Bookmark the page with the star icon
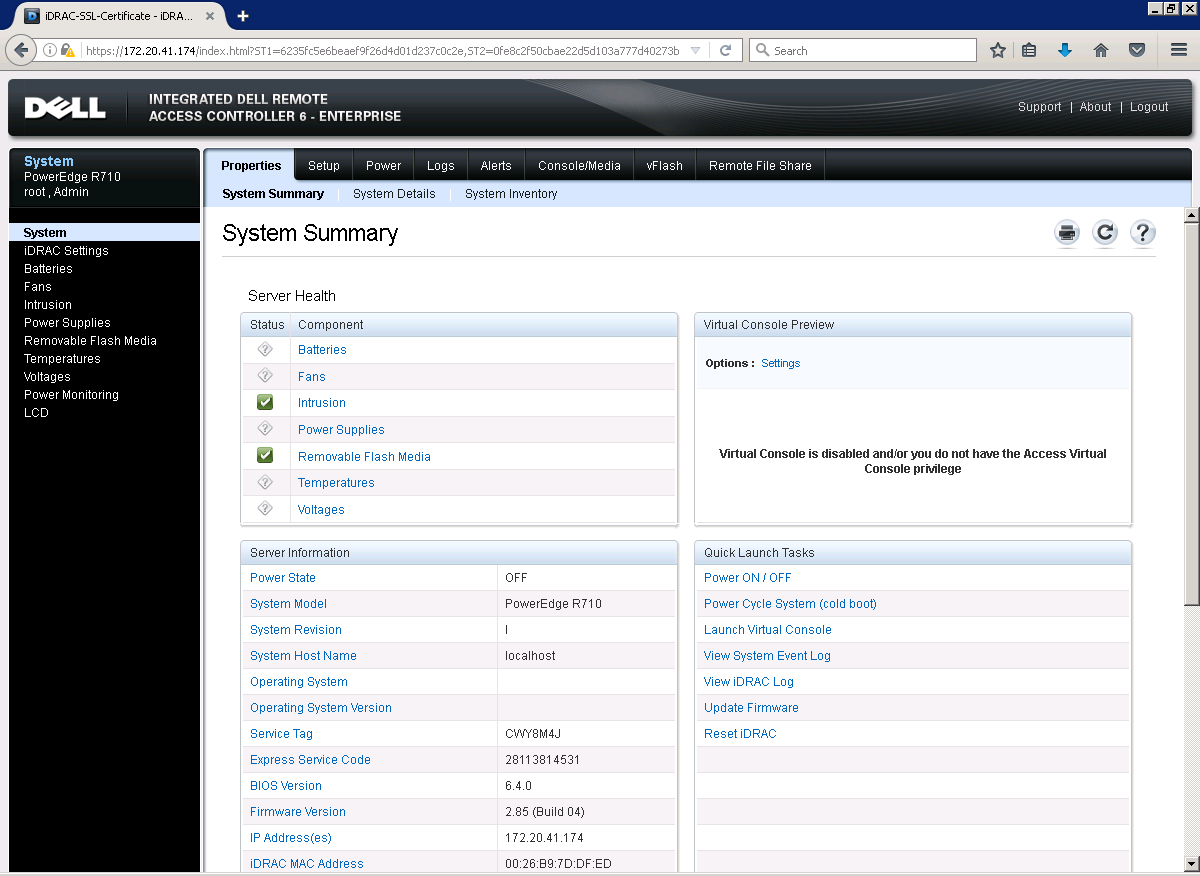Viewport: 1200px width, 876px height. [x=997, y=49]
